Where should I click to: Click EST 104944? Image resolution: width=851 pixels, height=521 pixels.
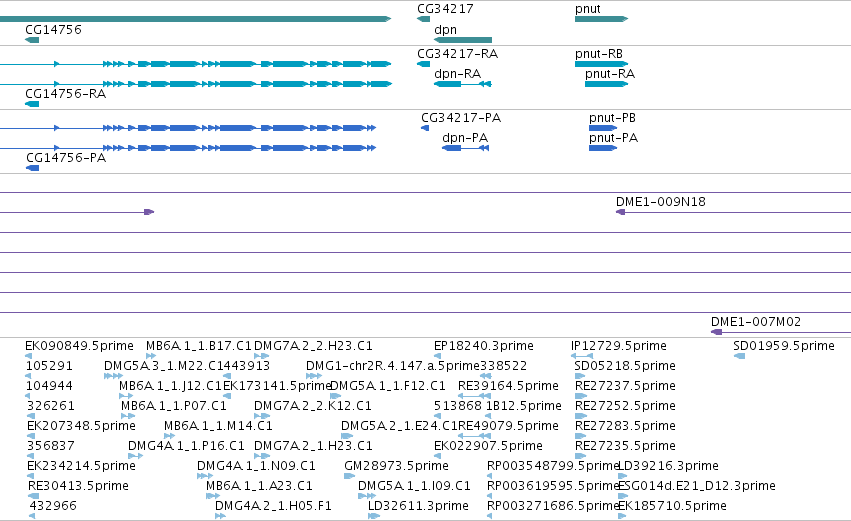click(x=49, y=386)
